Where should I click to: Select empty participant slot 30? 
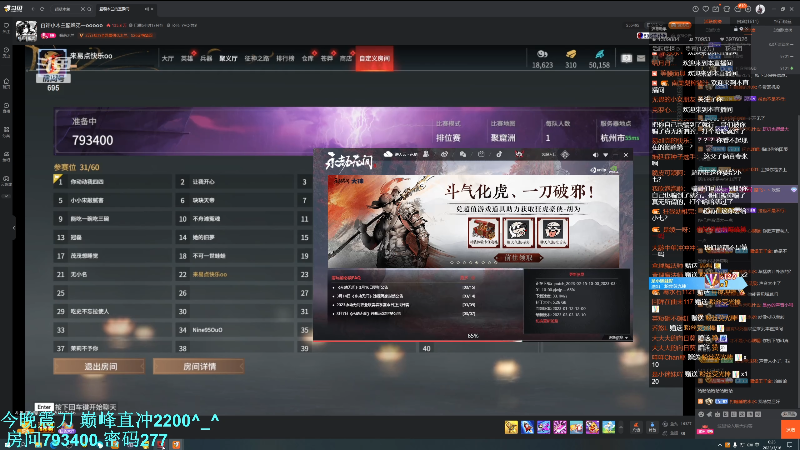click(x=235, y=311)
